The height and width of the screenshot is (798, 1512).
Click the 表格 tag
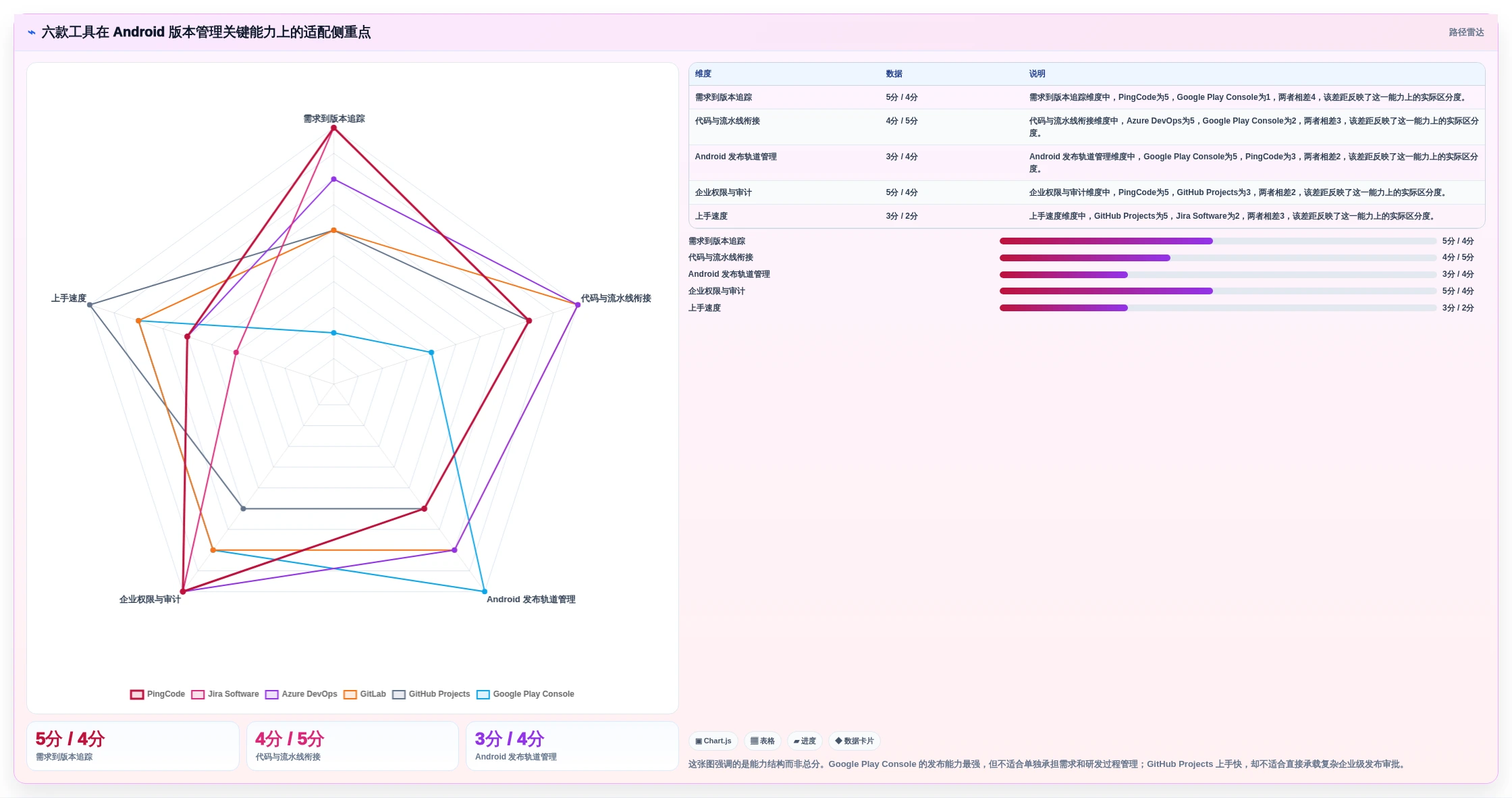763,741
